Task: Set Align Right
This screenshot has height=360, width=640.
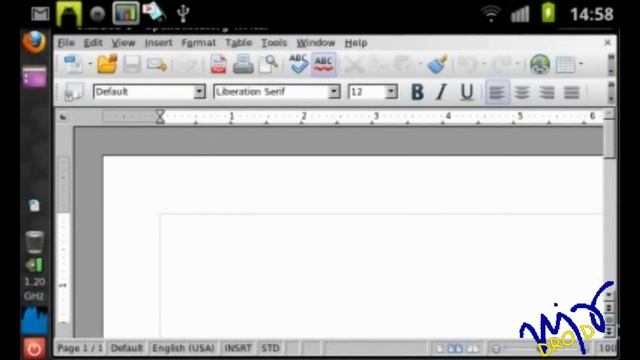Action: click(547, 92)
